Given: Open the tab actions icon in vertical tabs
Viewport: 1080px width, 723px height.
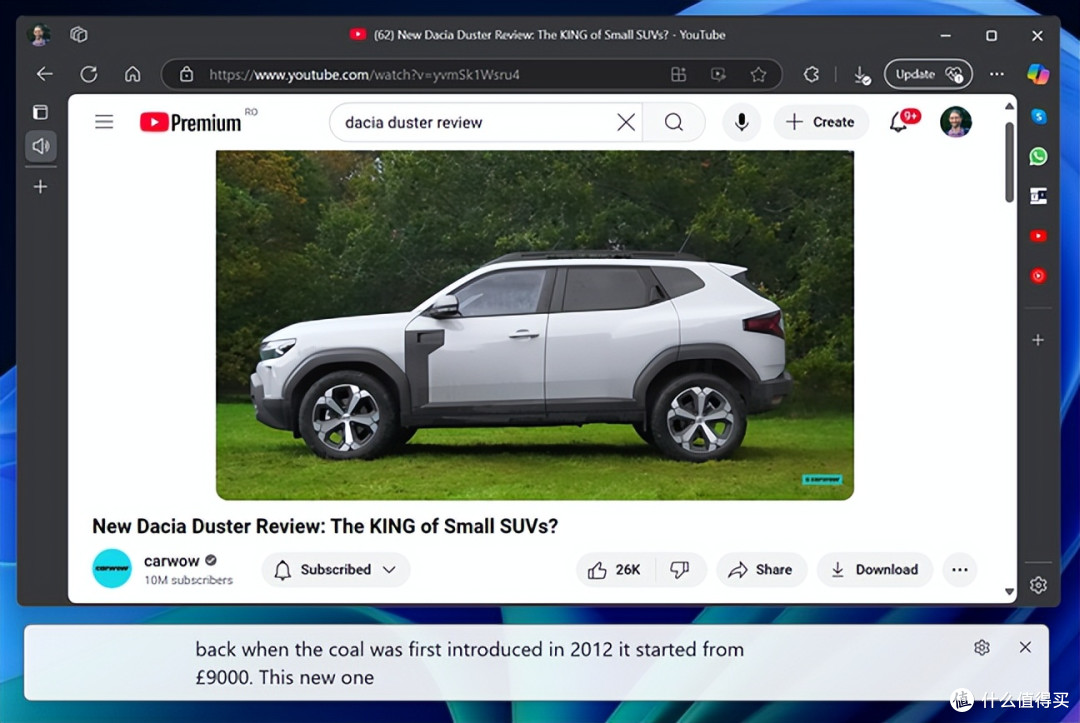Looking at the screenshot, I should 41,112.
